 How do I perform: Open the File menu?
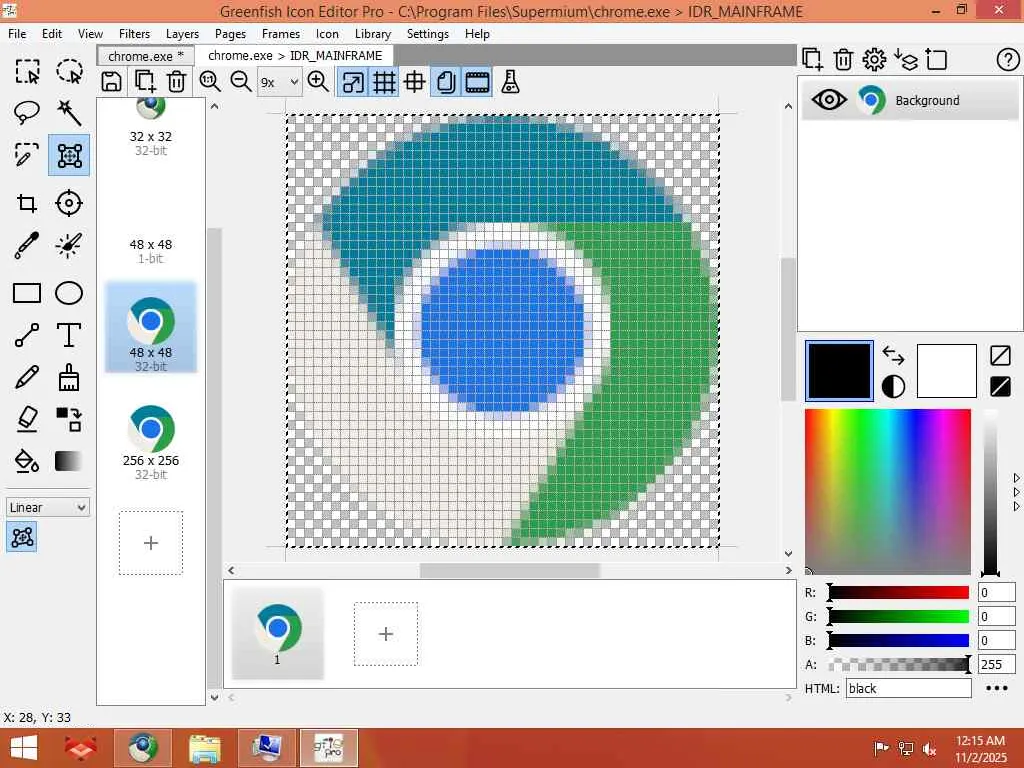(x=17, y=34)
